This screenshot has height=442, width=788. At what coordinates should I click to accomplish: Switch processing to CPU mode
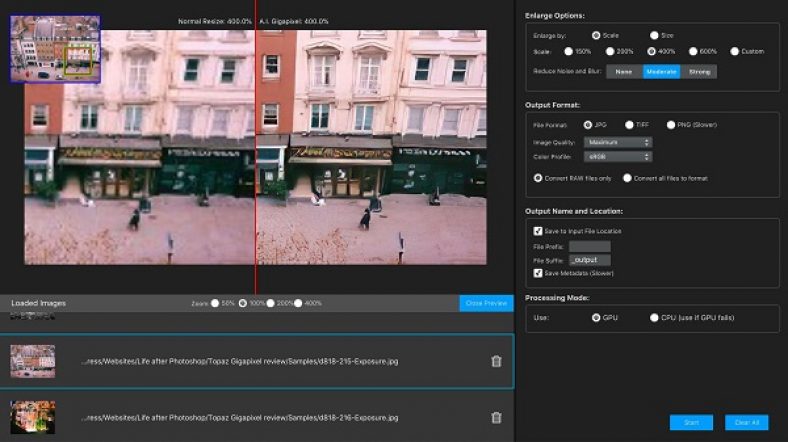(x=654, y=318)
